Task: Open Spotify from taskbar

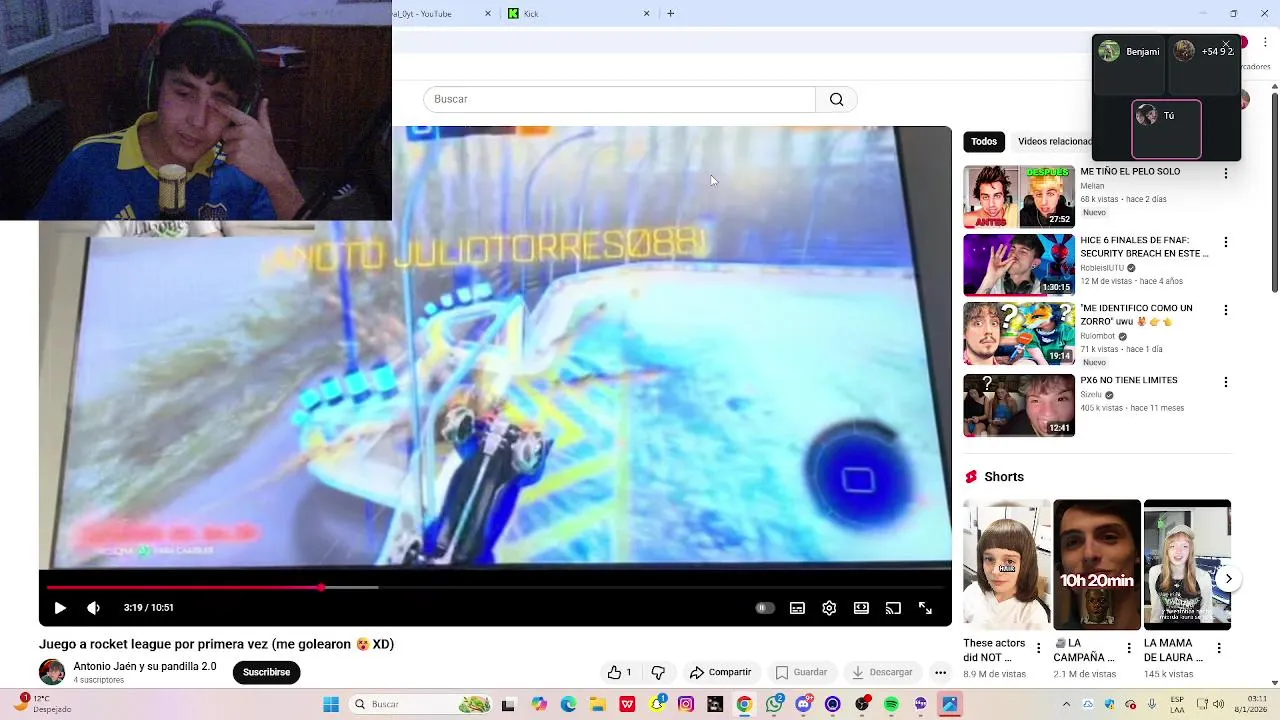Action: 891,704
